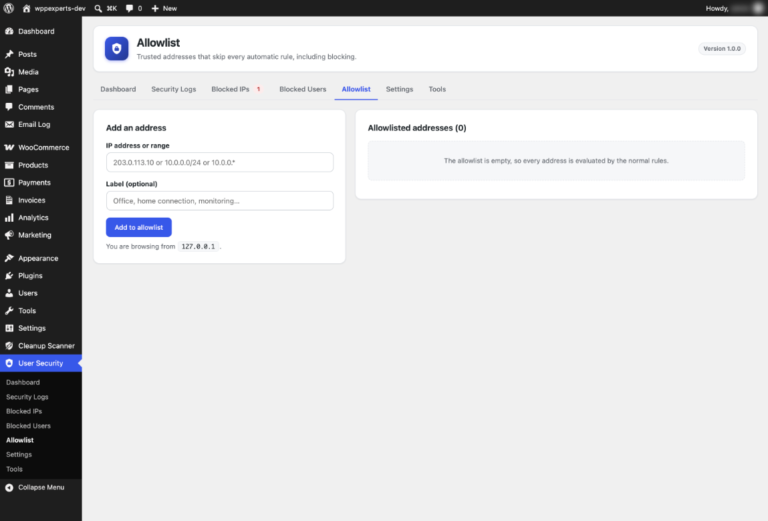This screenshot has height=521, width=768.
Task: Click the Analytics bar chart icon
Action: point(9,217)
